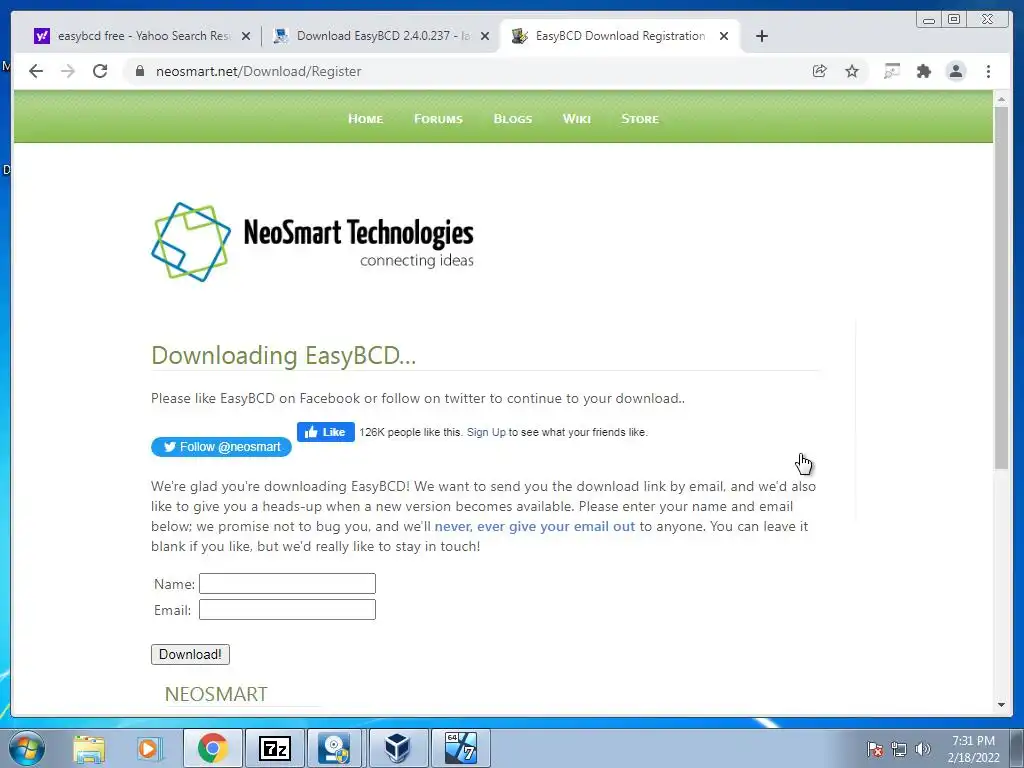Viewport: 1024px width, 768px height.
Task: Click the Download! button
Action: (x=190, y=654)
